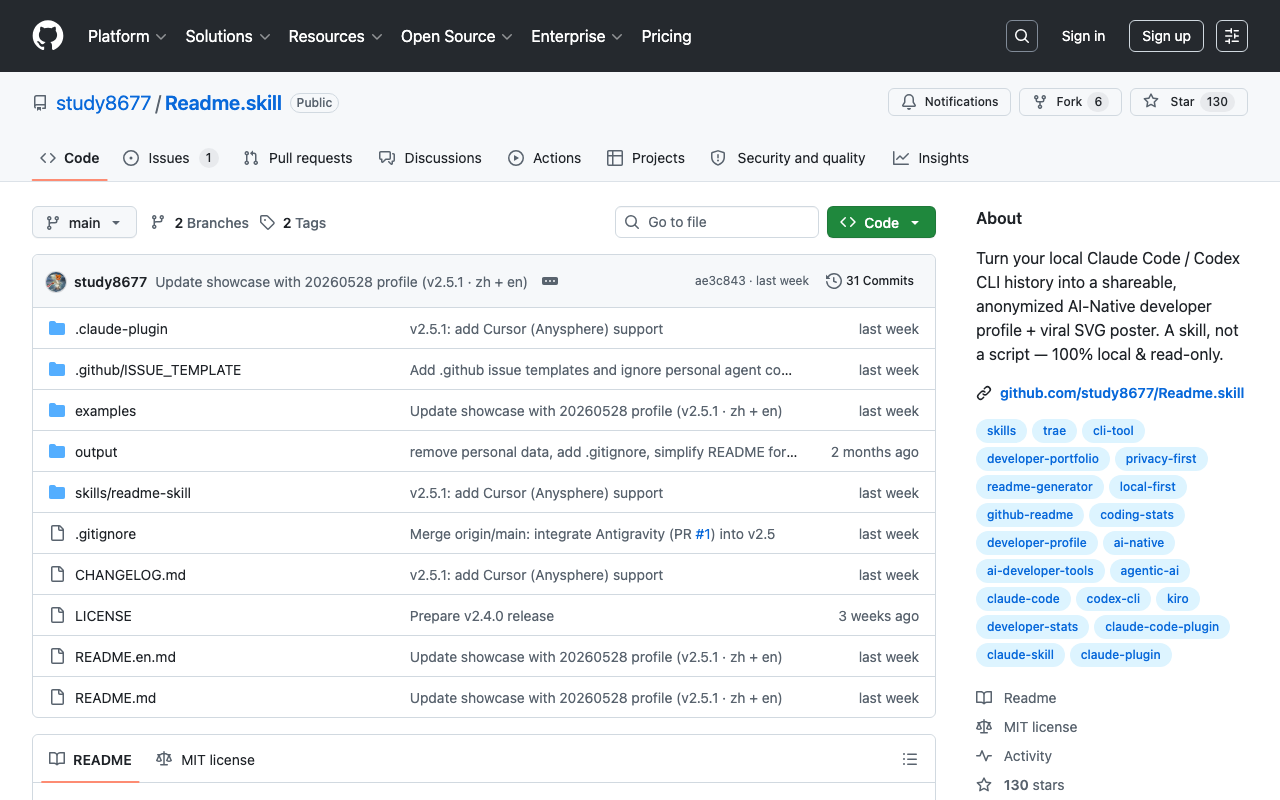The image size is (1280, 800).
Task: Expand the Open Source header menu
Action: [x=457, y=36]
